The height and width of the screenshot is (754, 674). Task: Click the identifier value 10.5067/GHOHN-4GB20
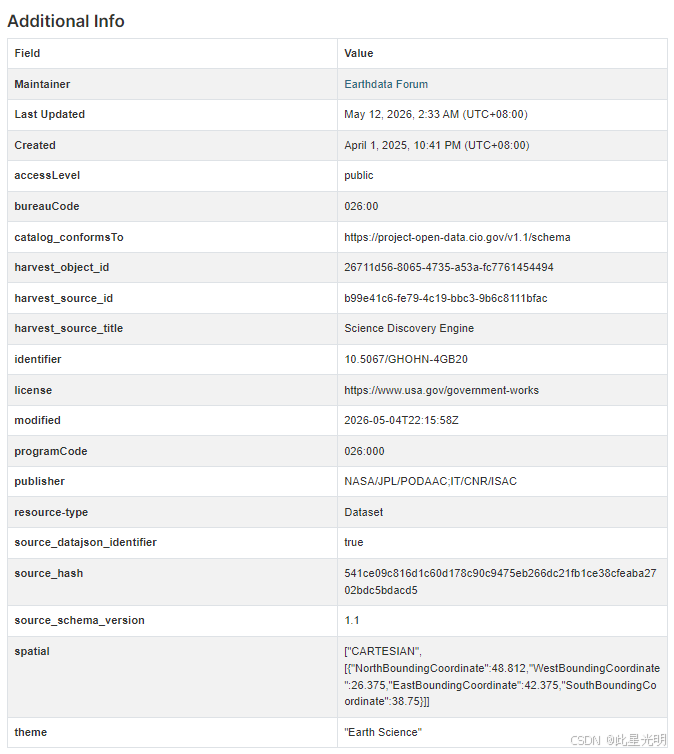click(406, 359)
